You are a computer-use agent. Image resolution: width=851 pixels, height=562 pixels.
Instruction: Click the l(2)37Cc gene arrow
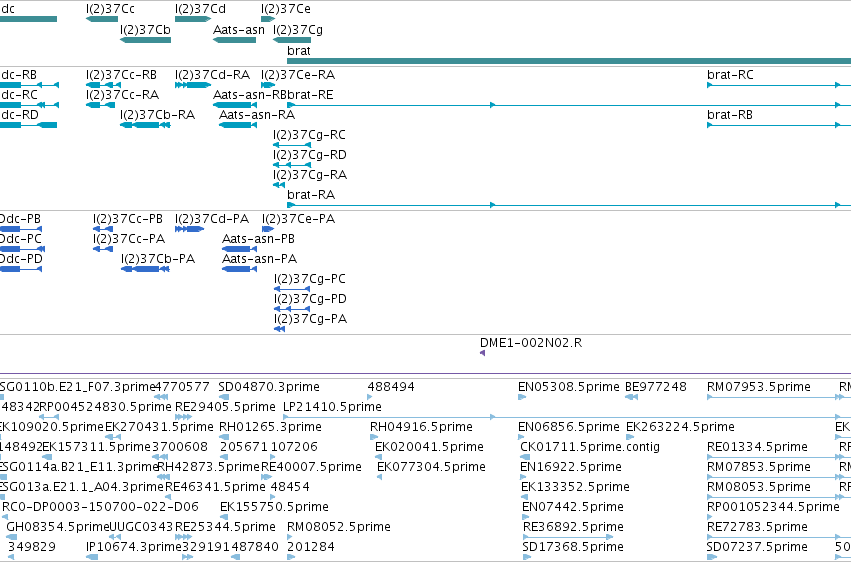point(102,19)
